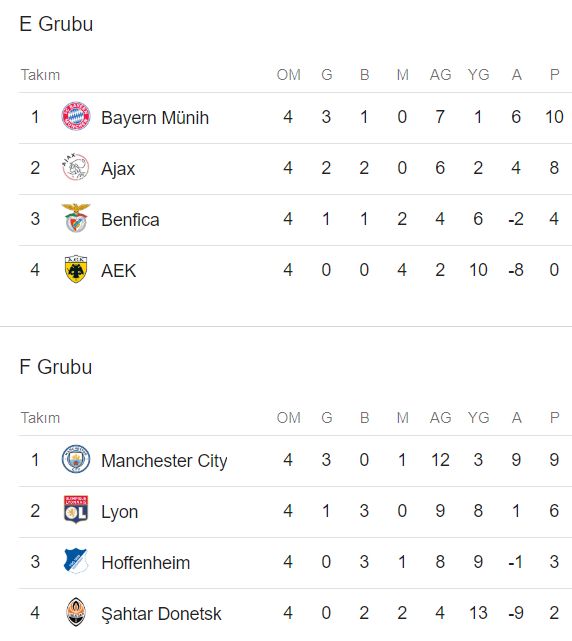Click the Manchester City badge
Image resolution: width=572 pixels, height=641 pixels.
coord(76,459)
